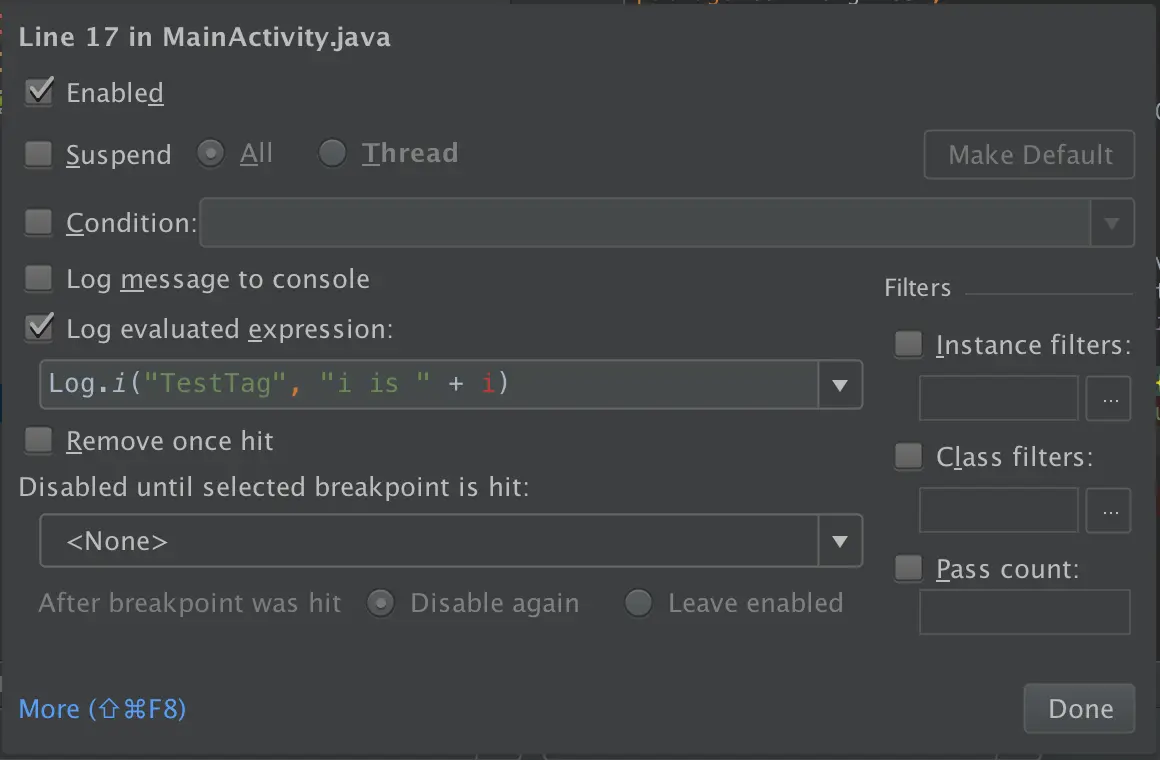Image resolution: width=1160 pixels, height=760 pixels.
Task: Tick the Condition checkbox
Action: point(39,222)
